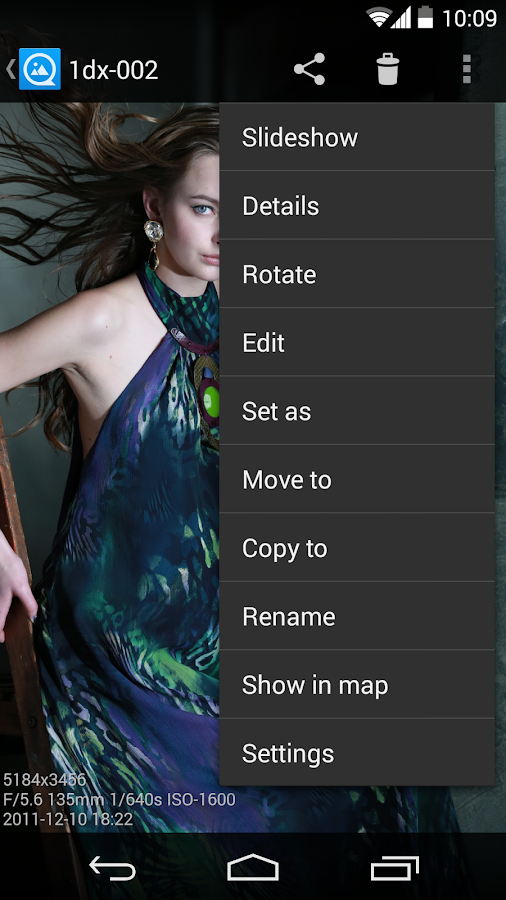
Task: Delete photo with trash icon
Action: tap(388, 69)
